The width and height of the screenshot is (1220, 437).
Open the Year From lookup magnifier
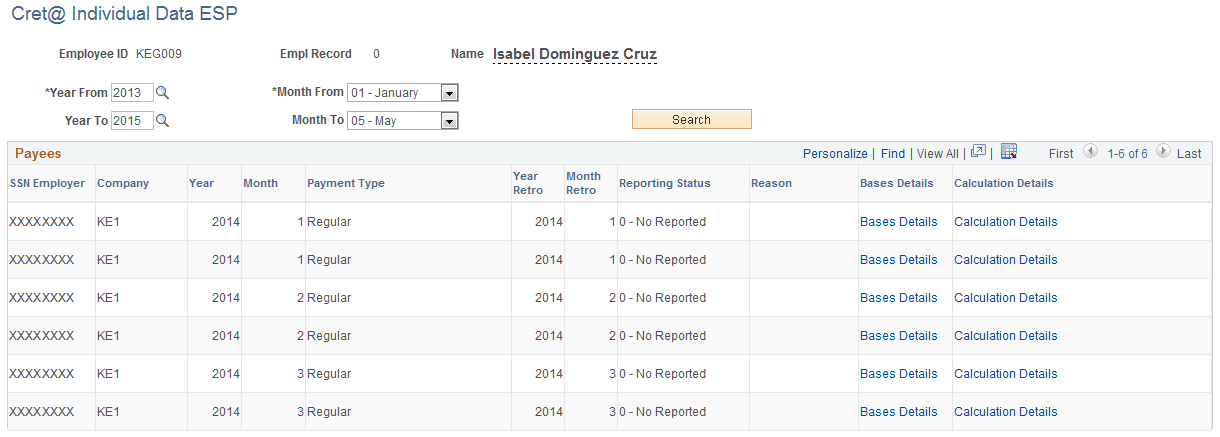point(163,93)
